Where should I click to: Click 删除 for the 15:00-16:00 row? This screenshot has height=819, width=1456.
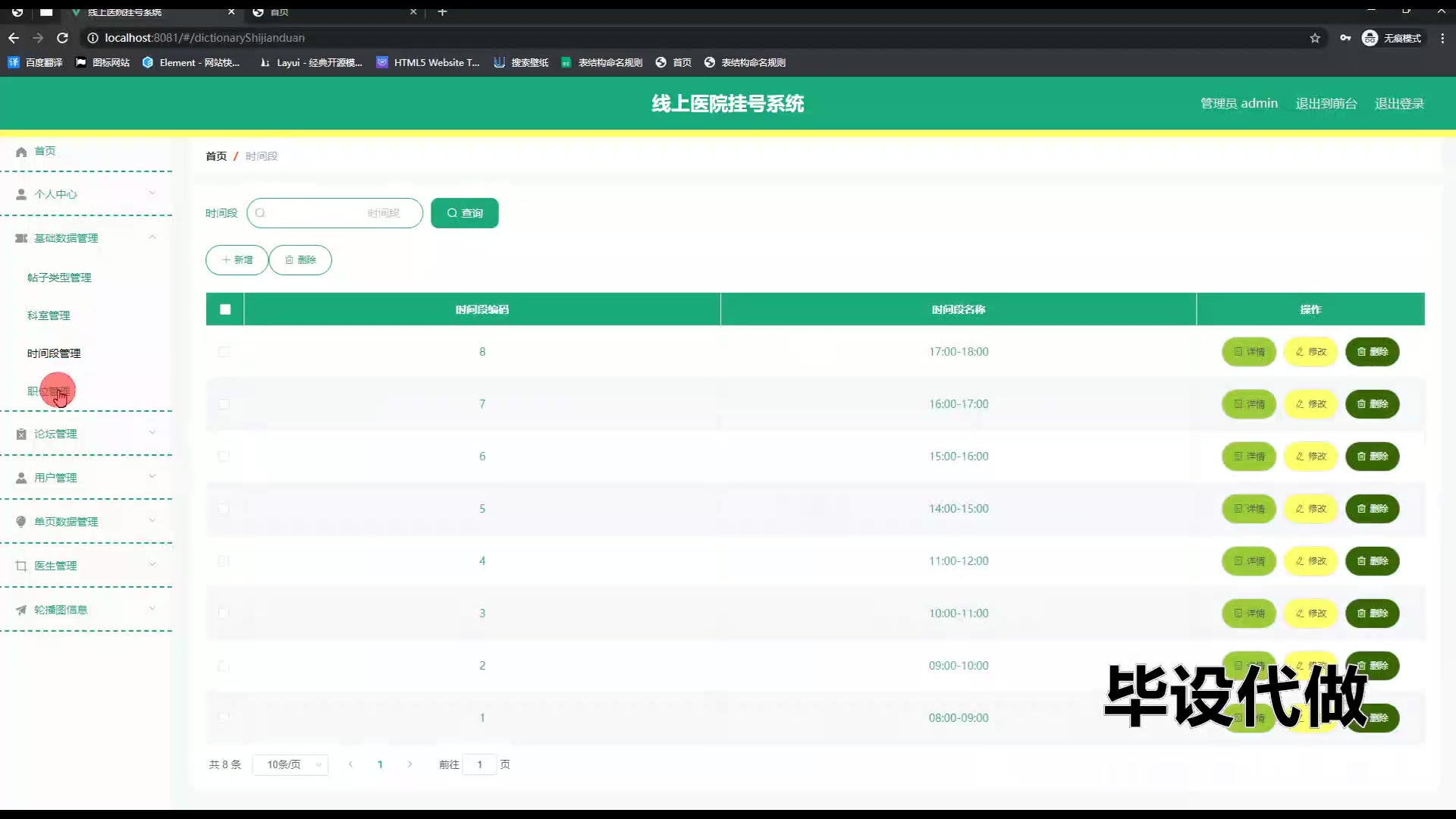[x=1373, y=457]
